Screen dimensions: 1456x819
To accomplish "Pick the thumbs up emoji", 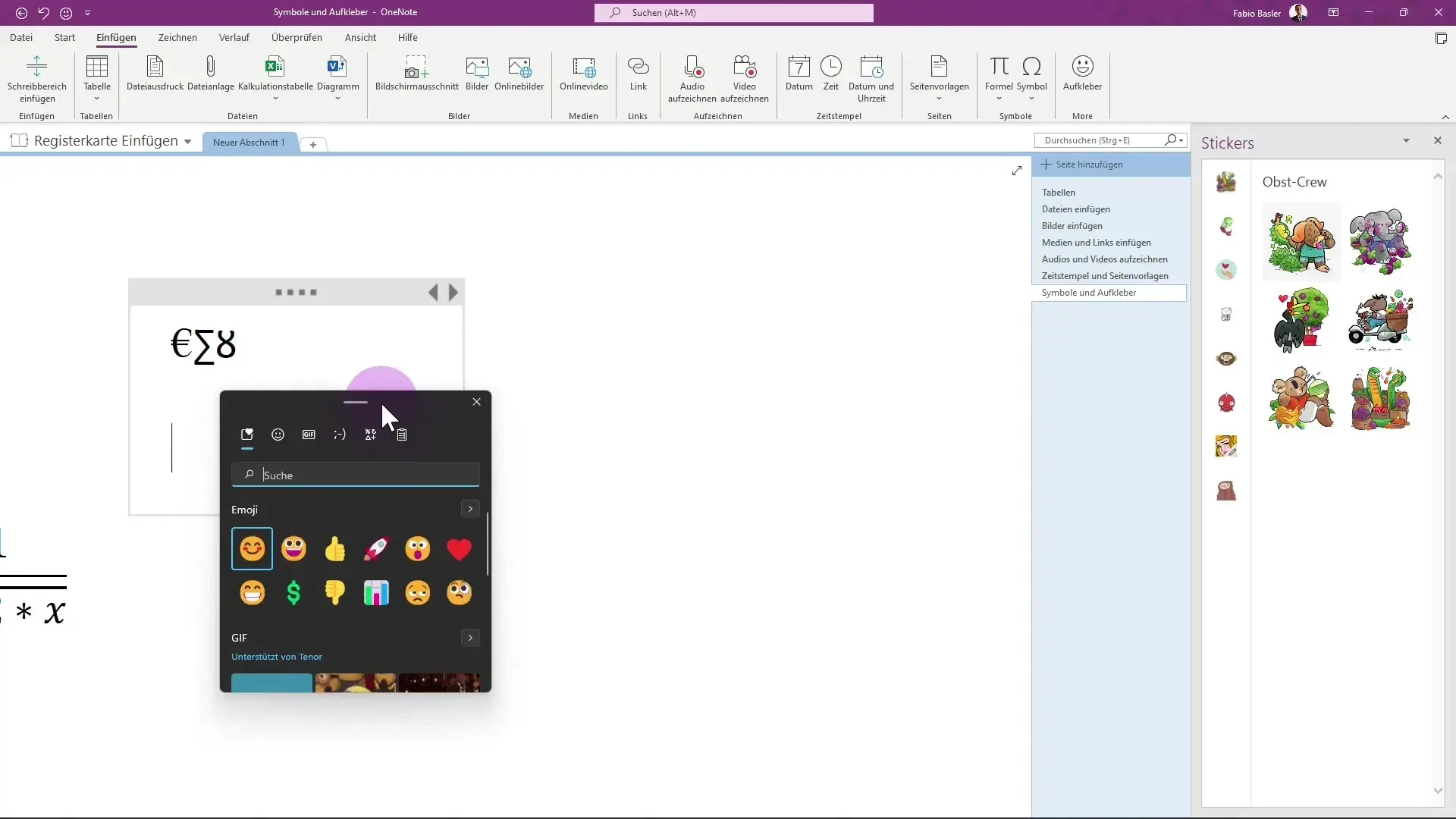I will [335, 548].
